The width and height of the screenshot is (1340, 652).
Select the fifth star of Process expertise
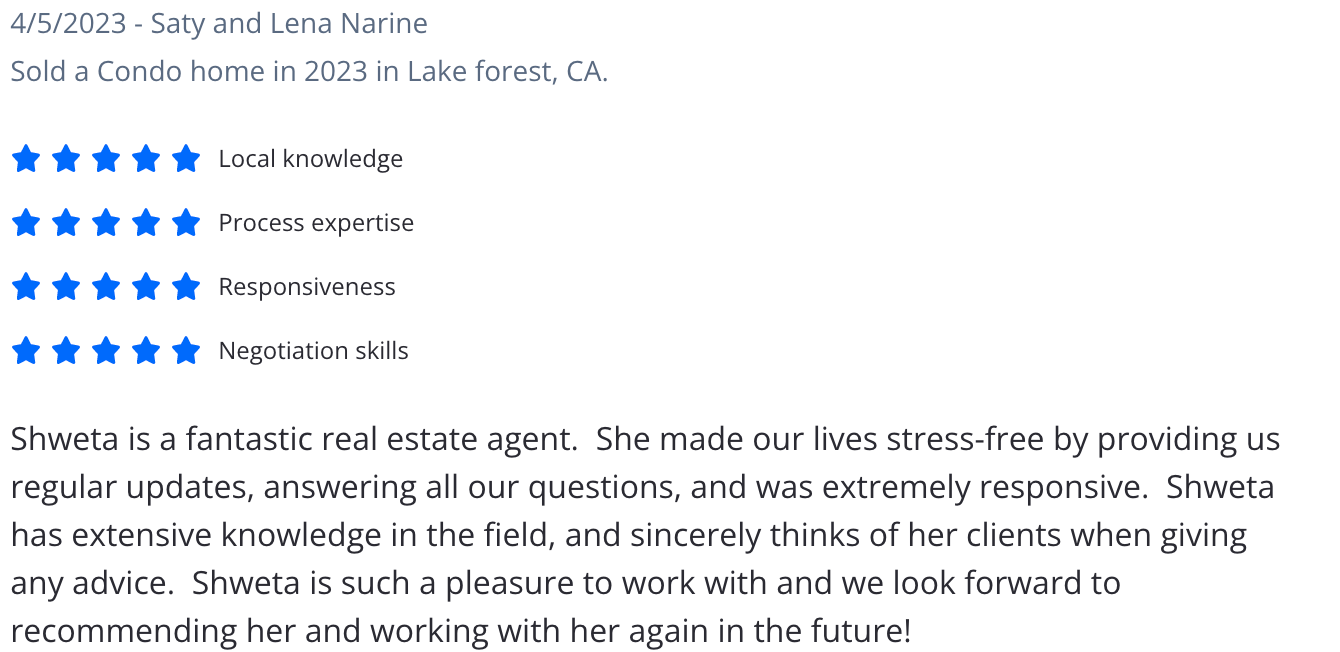coord(186,222)
